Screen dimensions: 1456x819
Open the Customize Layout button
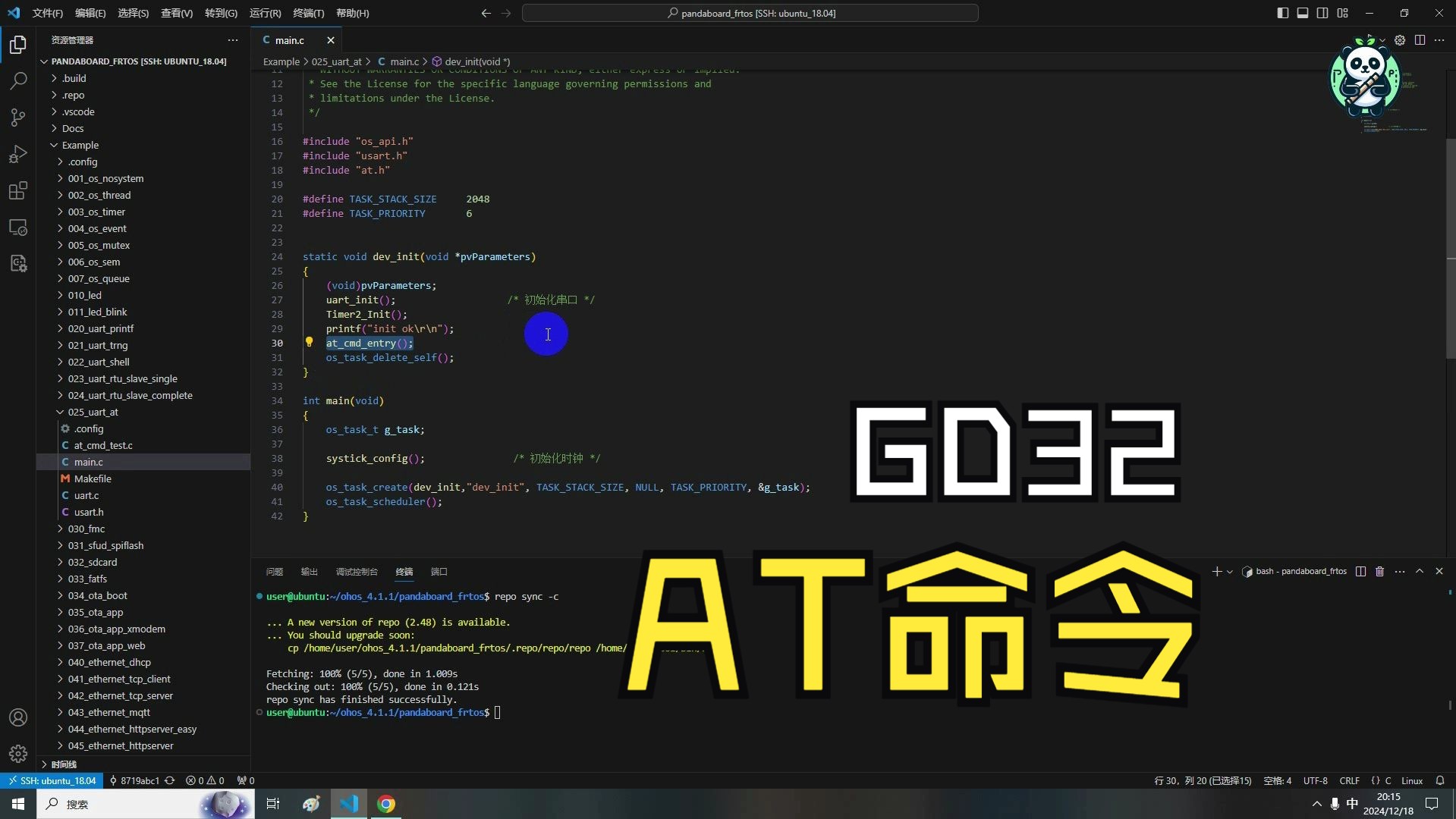1342,13
